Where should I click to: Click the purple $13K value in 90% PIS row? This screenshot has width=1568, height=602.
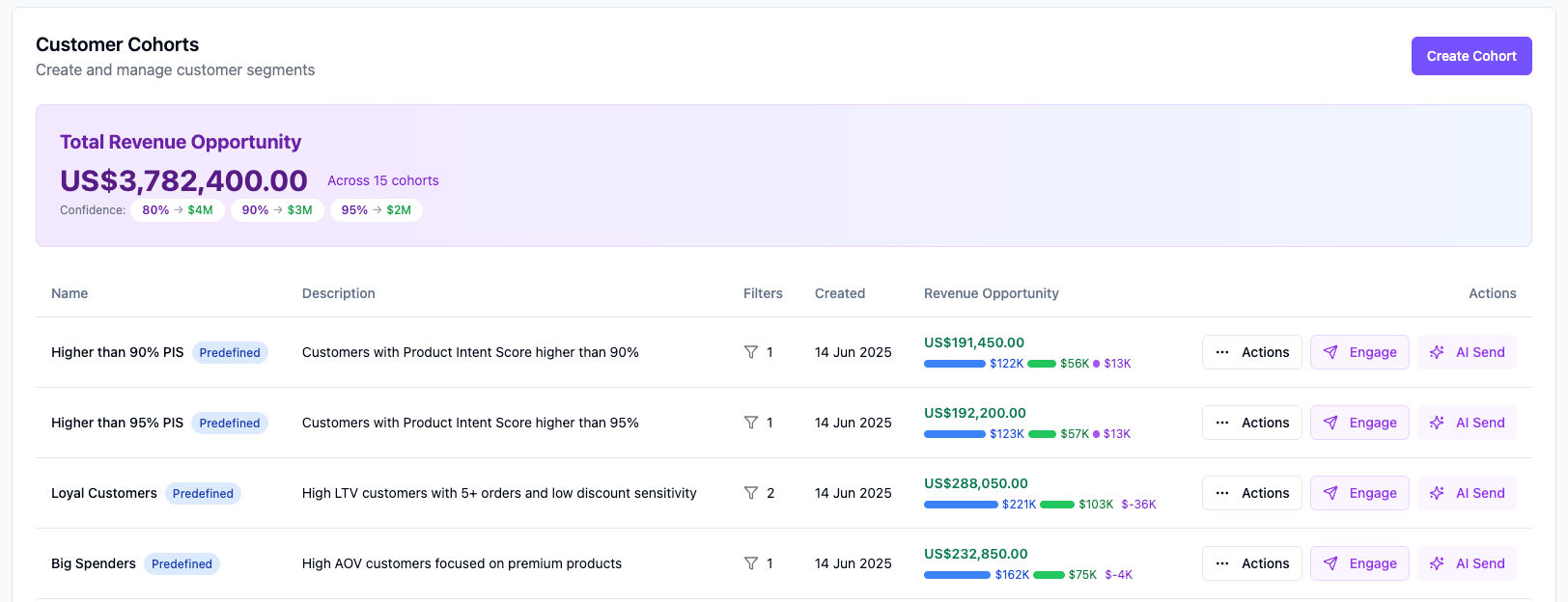click(x=1117, y=364)
